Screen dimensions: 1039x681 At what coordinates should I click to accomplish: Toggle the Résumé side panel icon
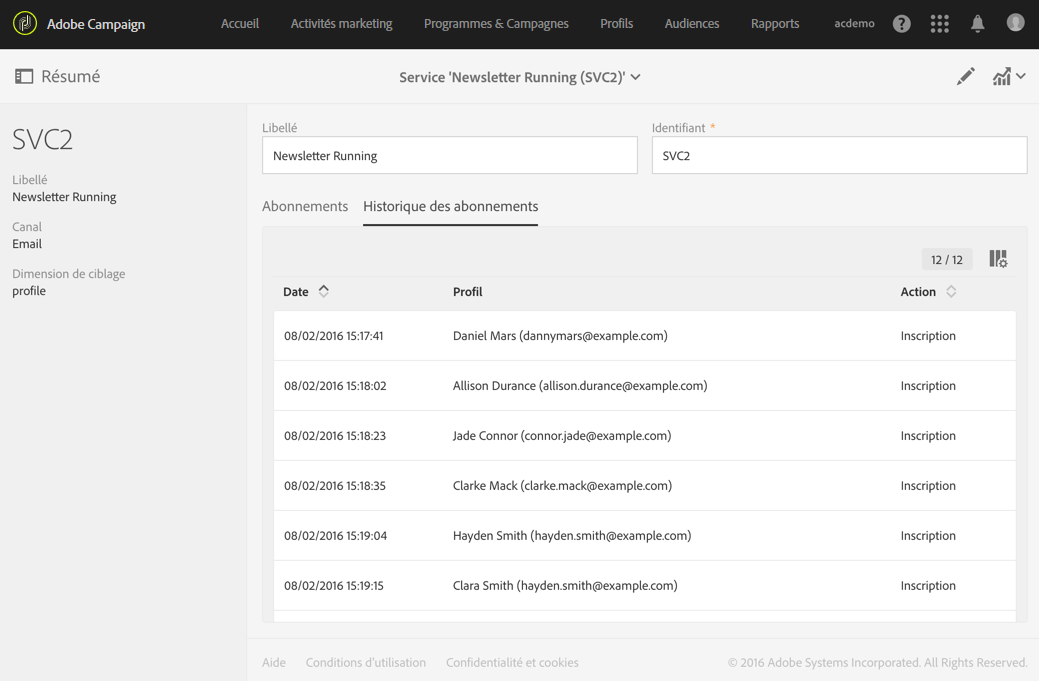[24, 77]
